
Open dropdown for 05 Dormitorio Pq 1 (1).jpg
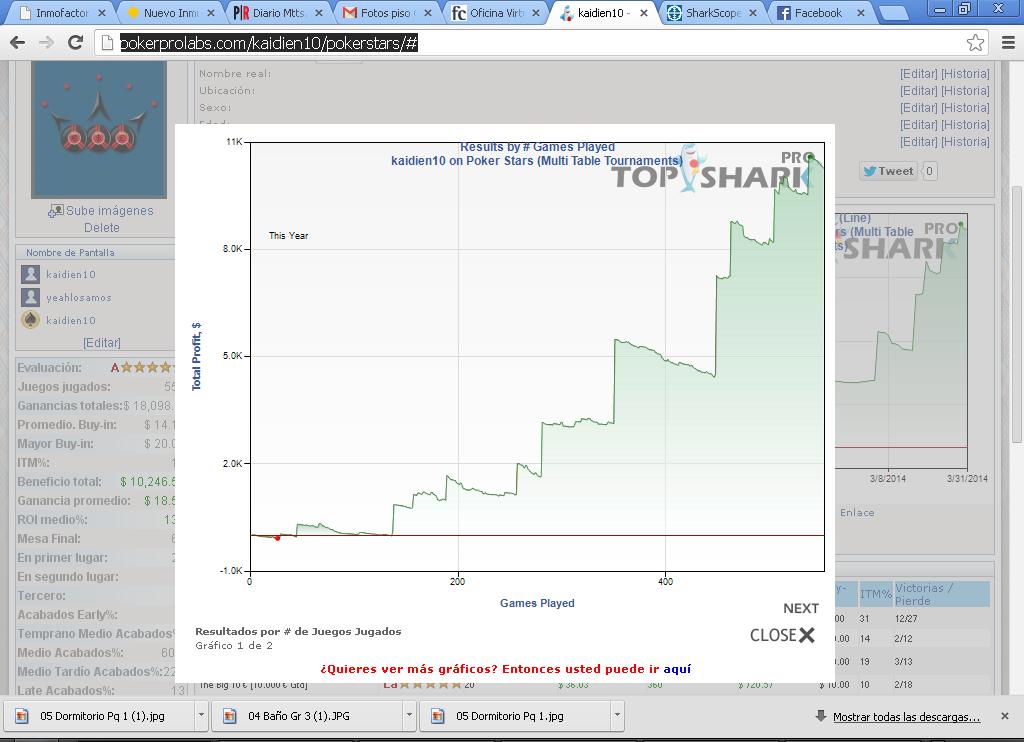tap(201, 715)
